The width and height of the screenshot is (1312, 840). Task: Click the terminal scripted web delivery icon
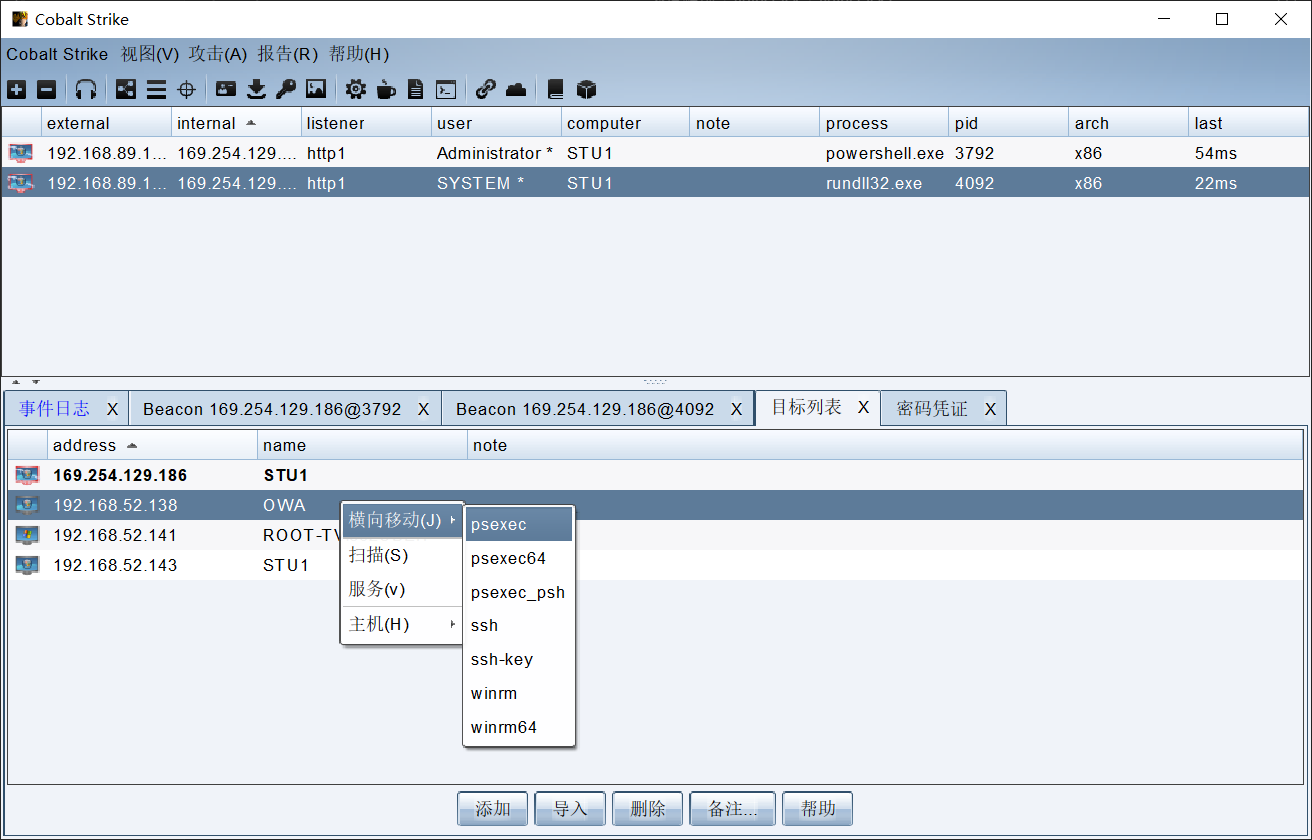[446, 90]
